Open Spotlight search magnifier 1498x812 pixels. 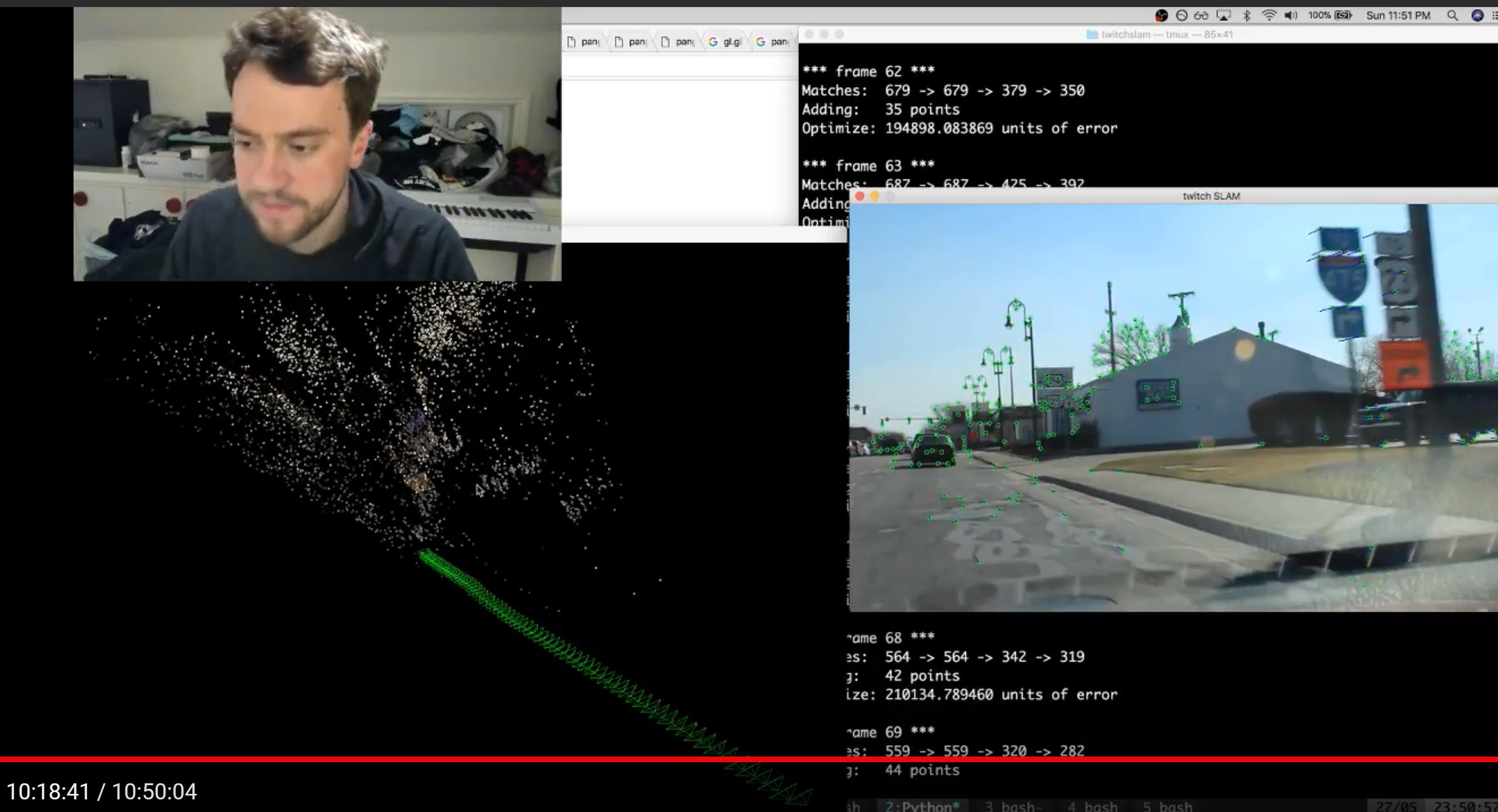pyautogui.click(x=1452, y=16)
